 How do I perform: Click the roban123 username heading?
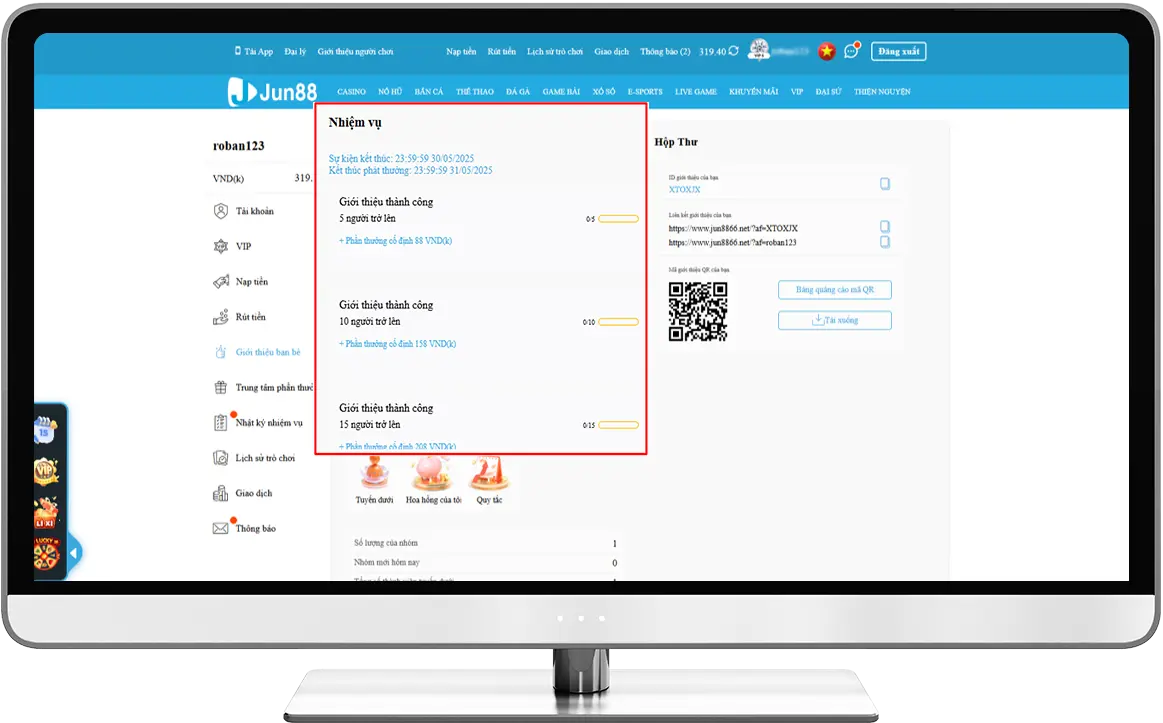[x=239, y=146]
